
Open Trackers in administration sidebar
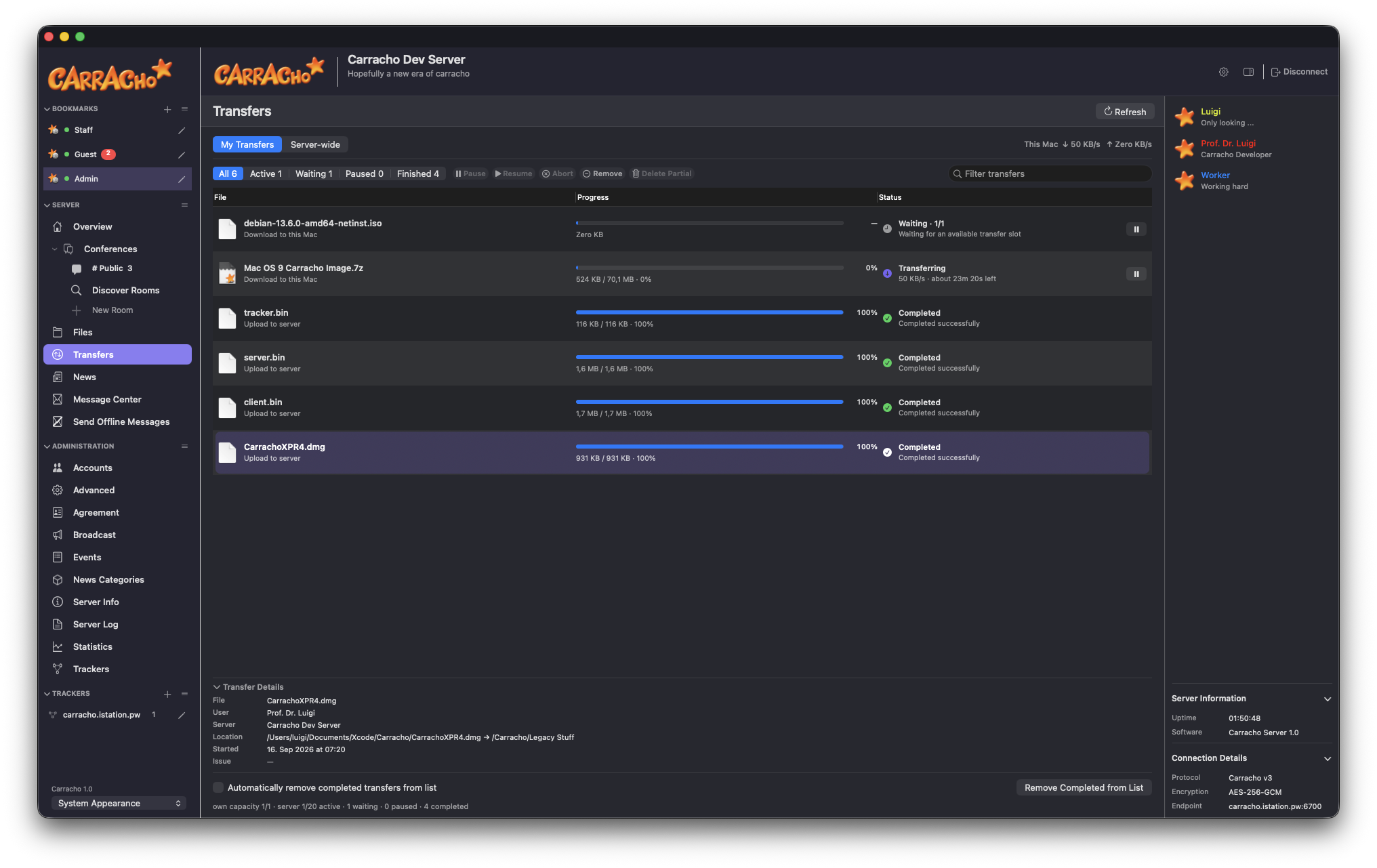(91, 669)
